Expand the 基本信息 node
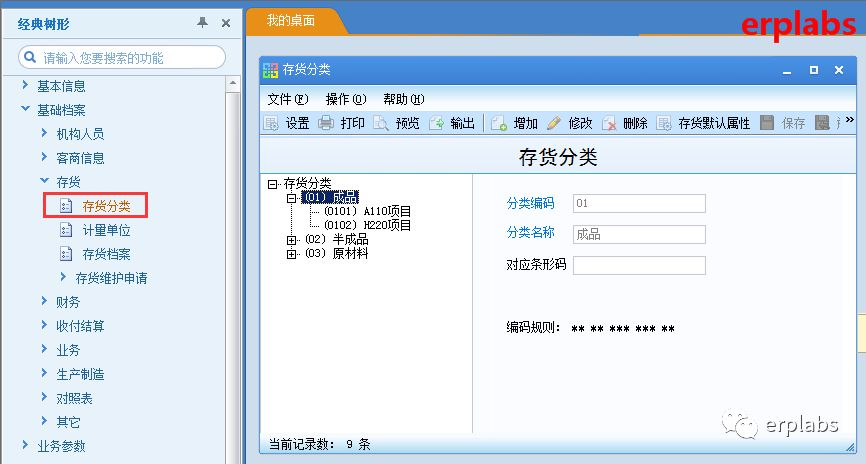The height and width of the screenshot is (464, 866). [25, 85]
